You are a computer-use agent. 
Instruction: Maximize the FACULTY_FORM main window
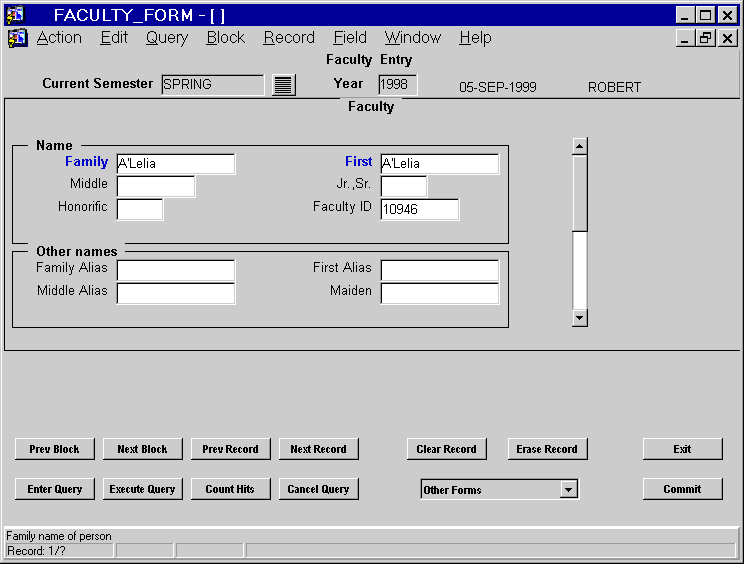[706, 15]
